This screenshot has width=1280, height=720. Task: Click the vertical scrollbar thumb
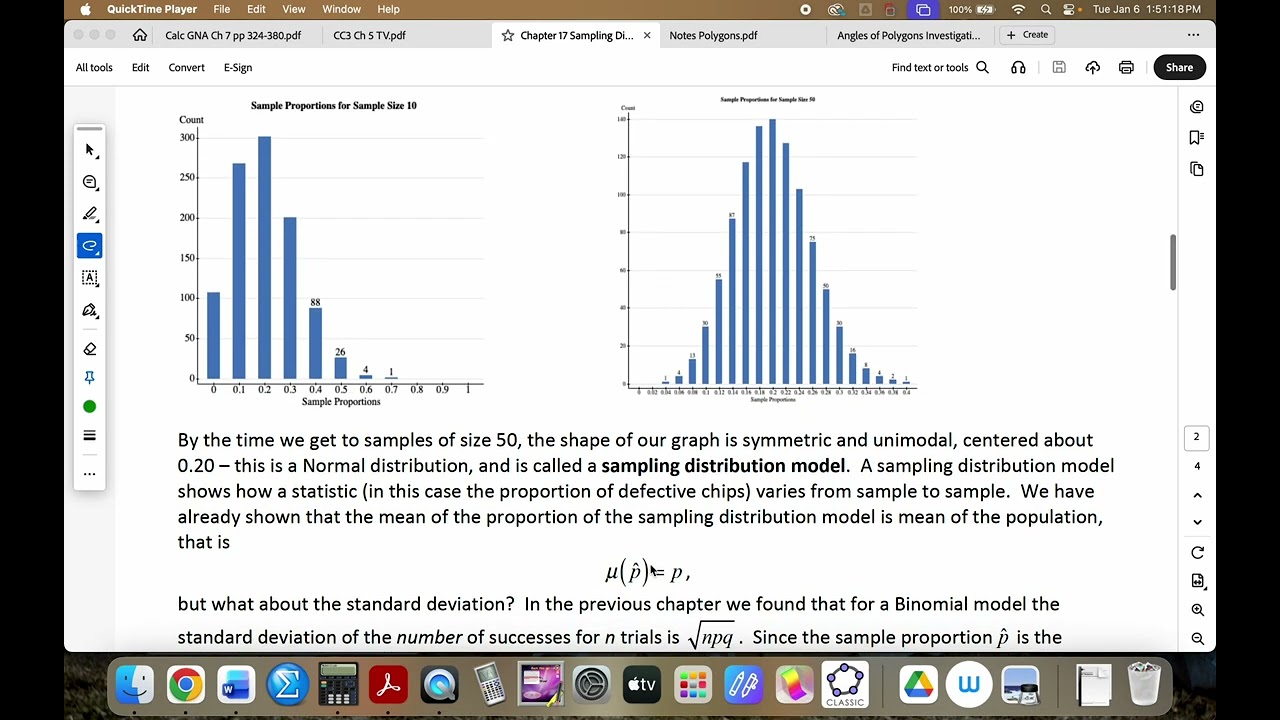1173,263
